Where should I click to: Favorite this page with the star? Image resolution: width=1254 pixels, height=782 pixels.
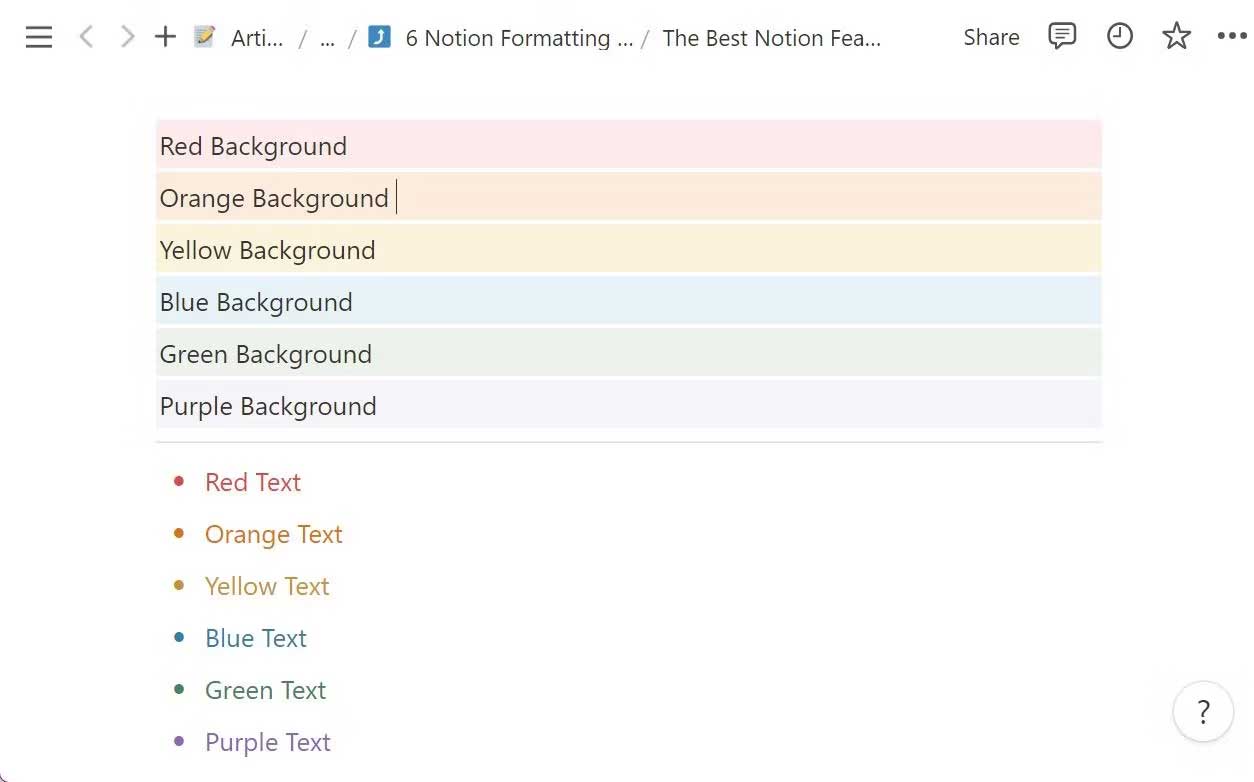point(1177,37)
